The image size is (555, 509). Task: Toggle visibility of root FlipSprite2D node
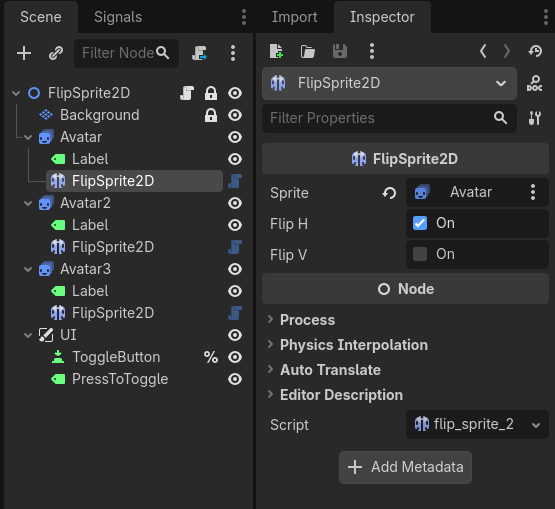235,93
